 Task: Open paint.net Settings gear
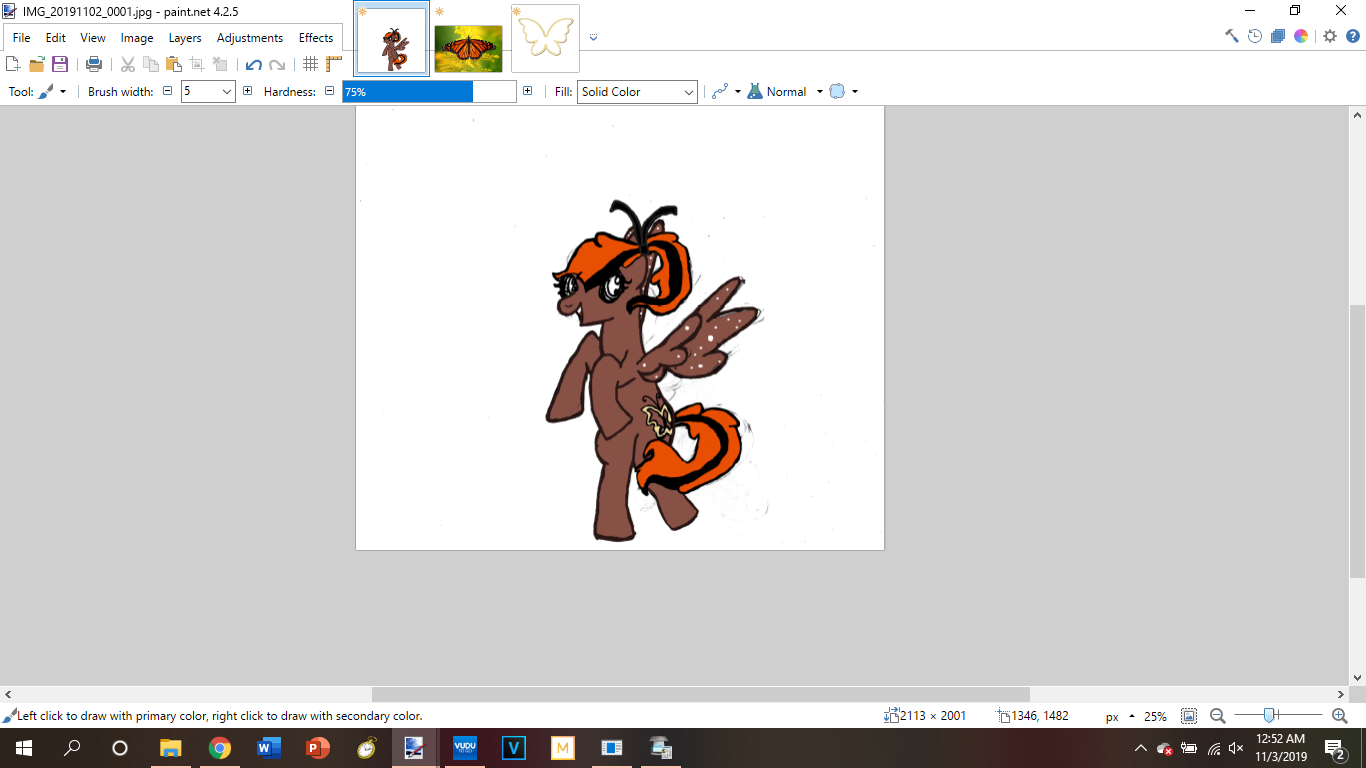(x=1330, y=36)
